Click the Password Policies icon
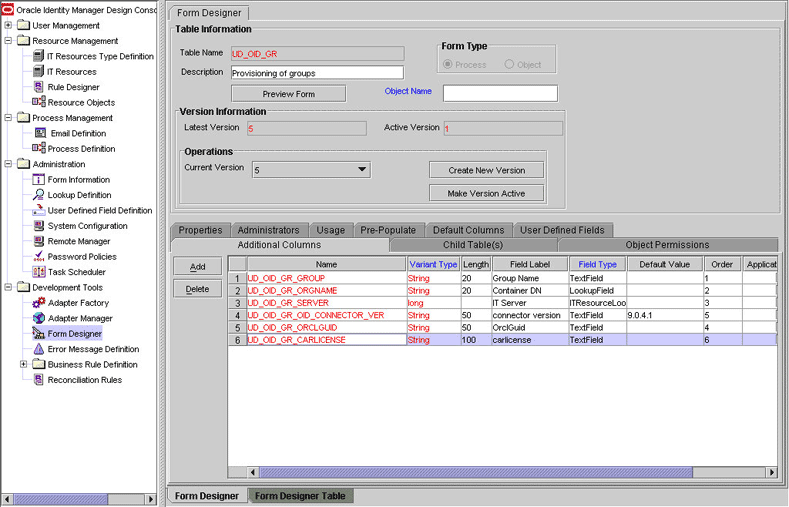Screen dimensions: 789x507 tap(38, 257)
